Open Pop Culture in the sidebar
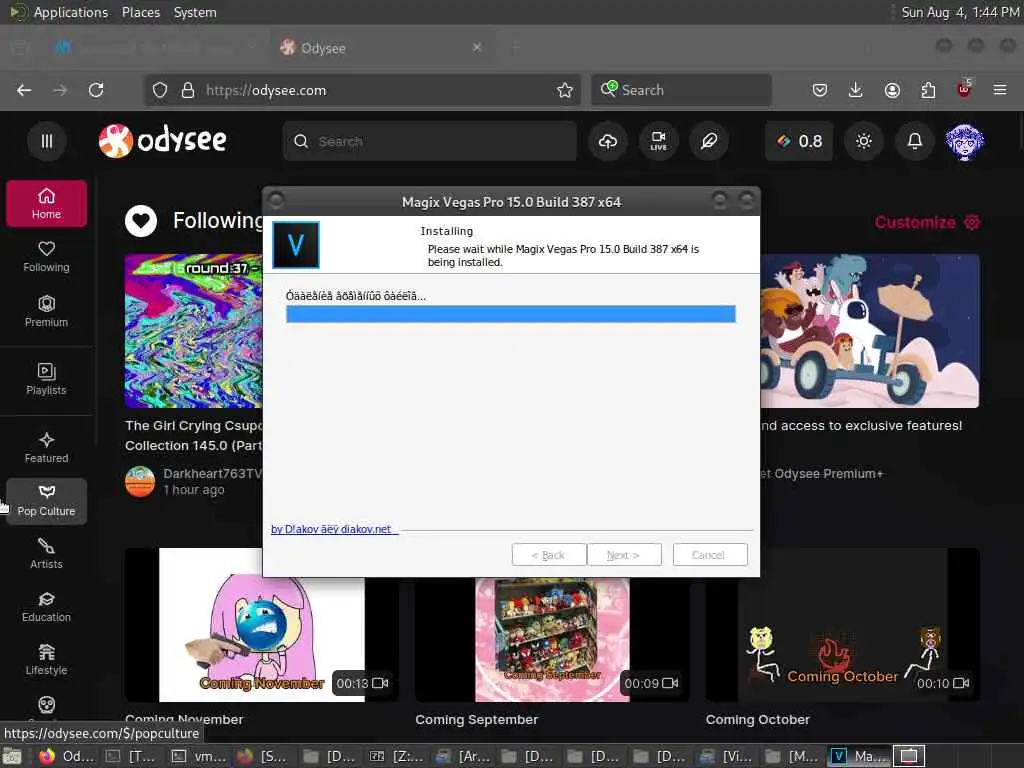The height and width of the screenshot is (768, 1024). (x=46, y=501)
